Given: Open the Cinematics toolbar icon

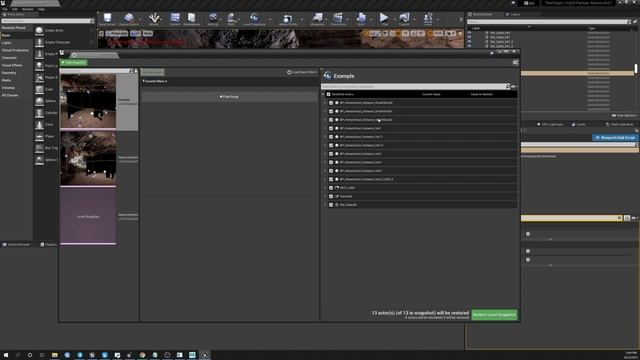Looking at the screenshot, I should (x=338, y=19).
